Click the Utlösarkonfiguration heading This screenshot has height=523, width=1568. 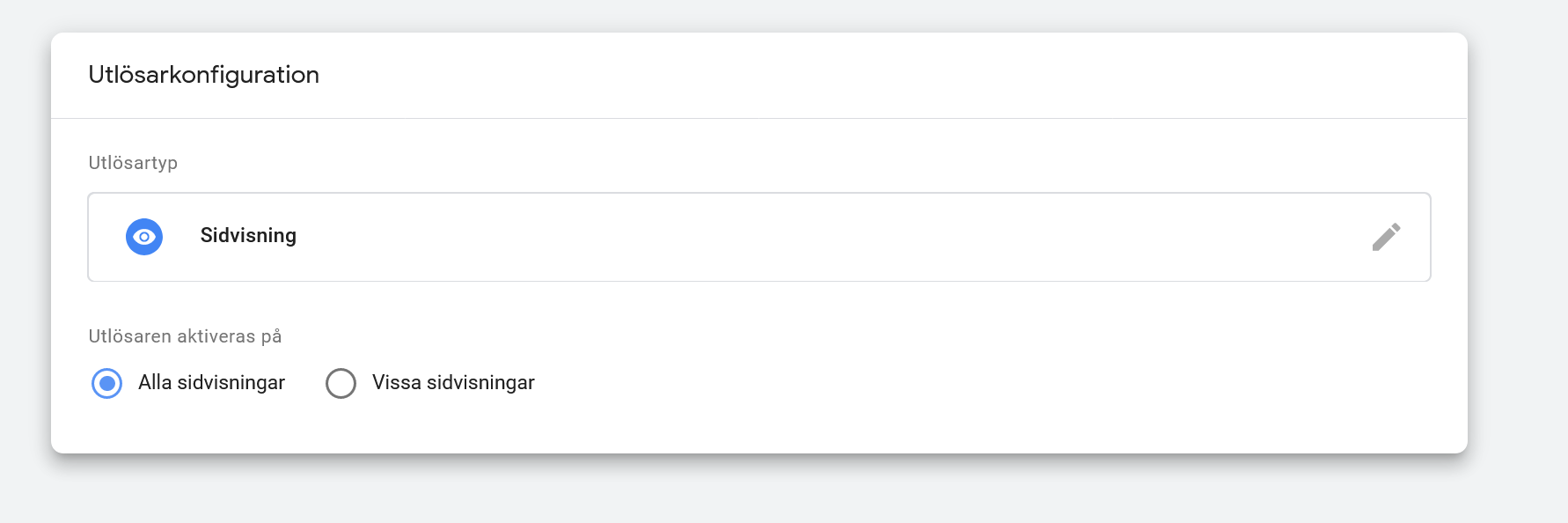click(203, 75)
